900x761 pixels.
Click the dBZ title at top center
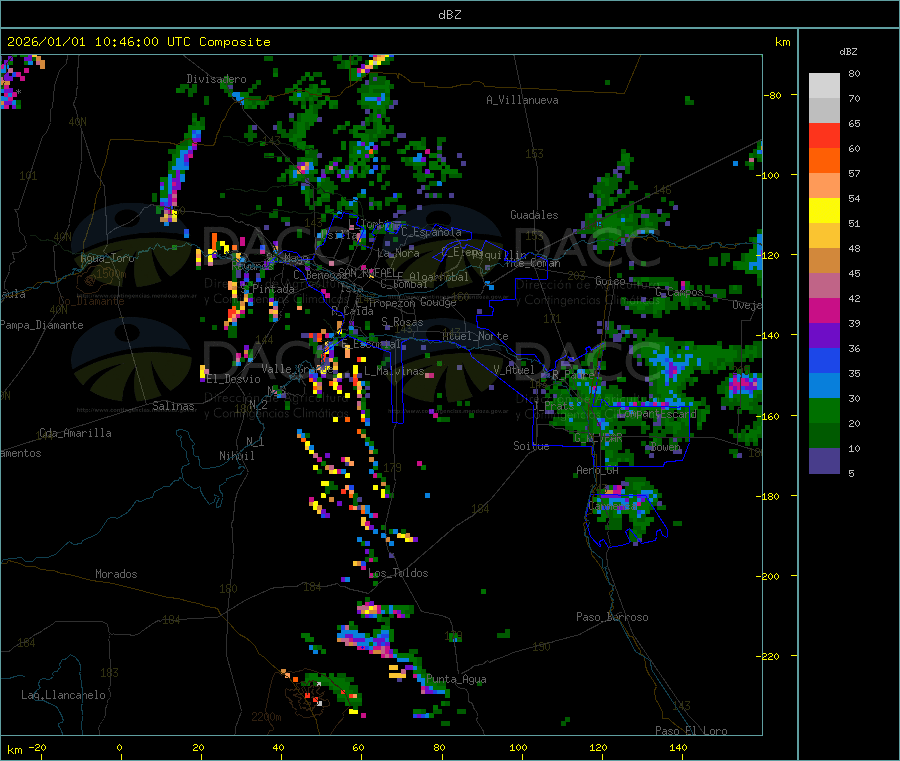[449, 14]
